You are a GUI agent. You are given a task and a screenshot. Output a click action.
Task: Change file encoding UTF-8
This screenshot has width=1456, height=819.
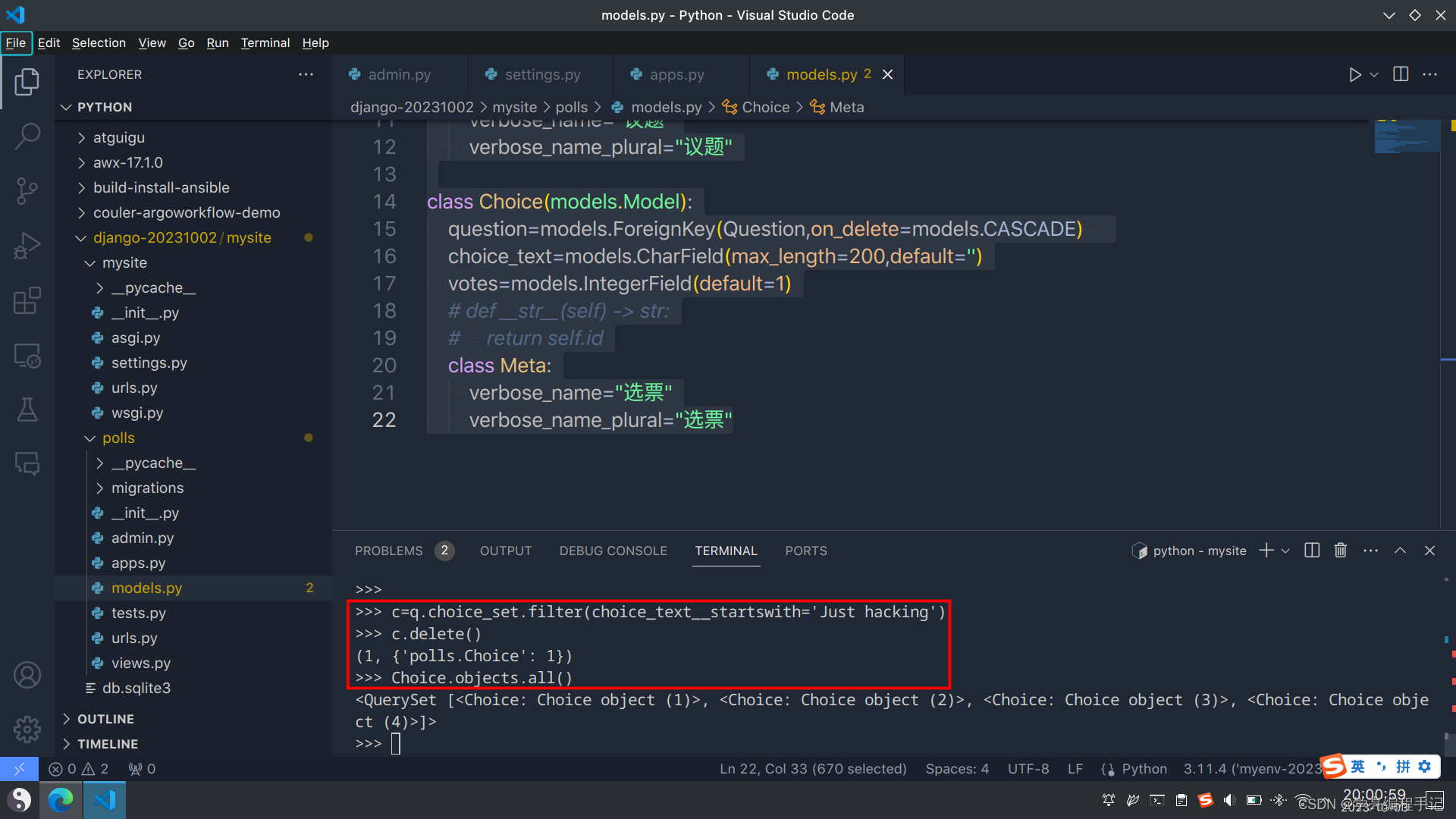pyautogui.click(x=1028, y=769)
